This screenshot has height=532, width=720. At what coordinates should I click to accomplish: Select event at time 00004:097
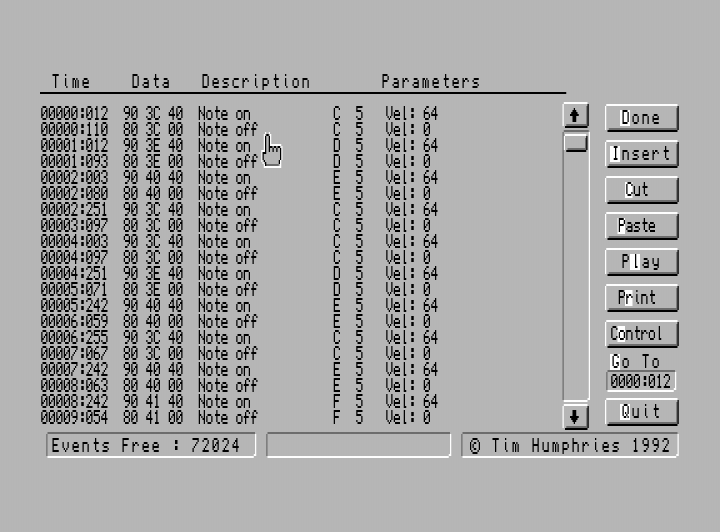[x=239, y=258]
